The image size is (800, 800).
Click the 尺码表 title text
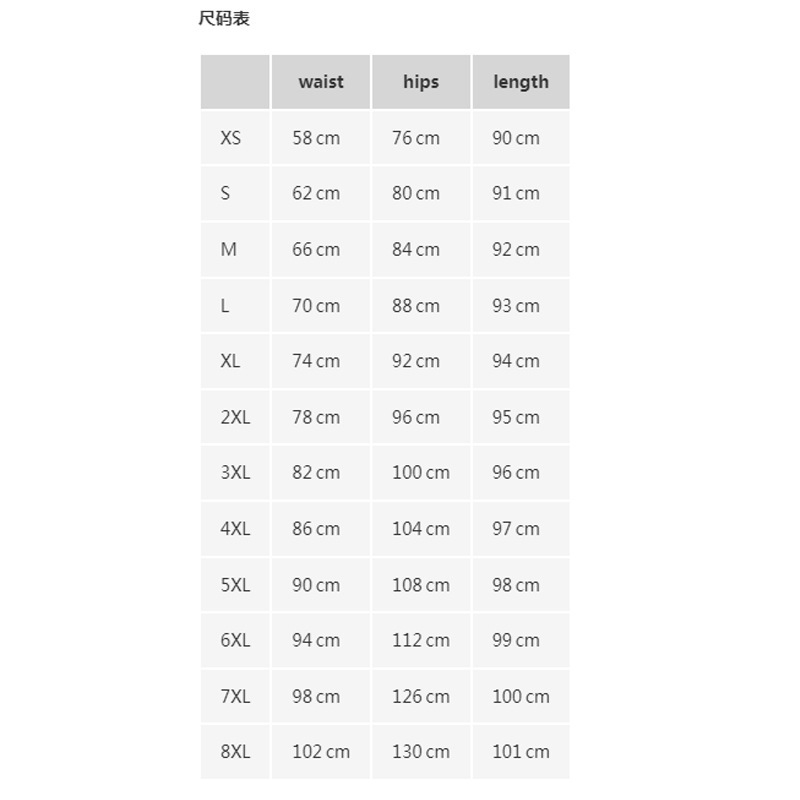(224, 18)
